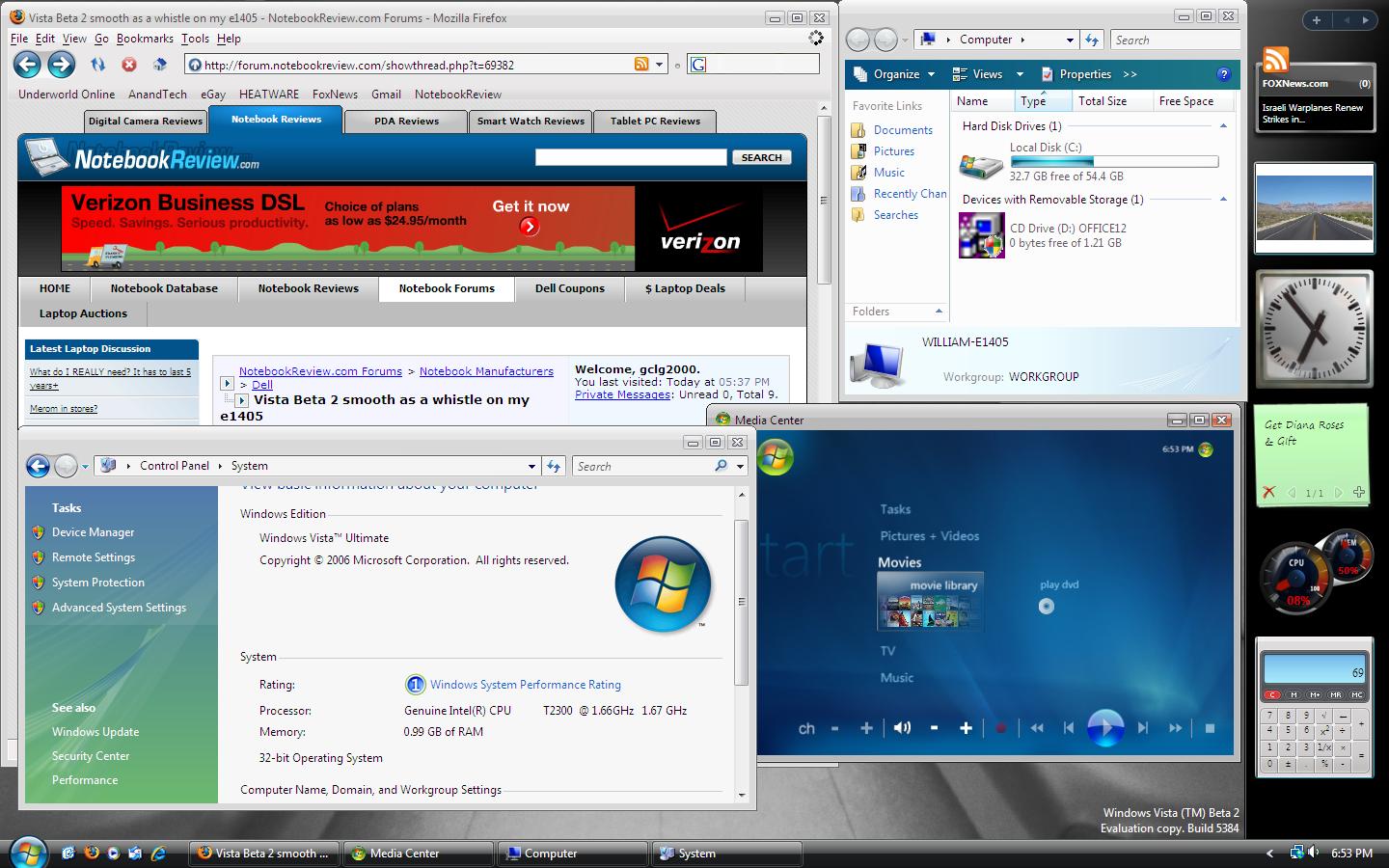This screenshot has height=868, width=1389.
Task: Open Computer address bar history dropdown
Action: (1070, 40)
